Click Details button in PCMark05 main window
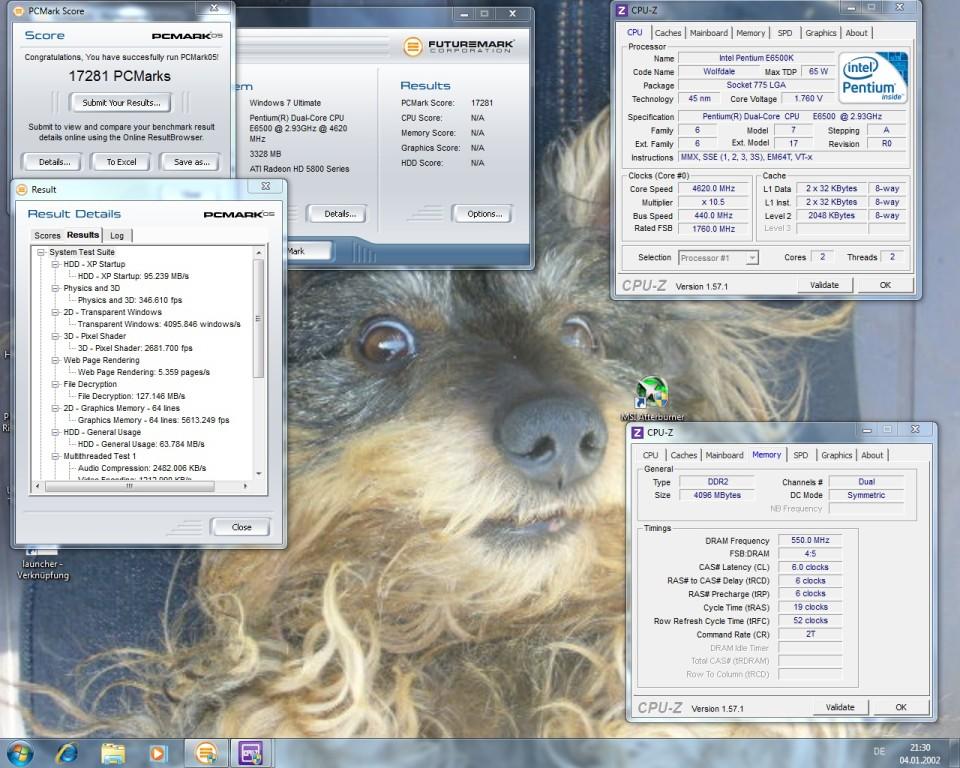The width and height of the screenshot is (960, 768). 339,214
